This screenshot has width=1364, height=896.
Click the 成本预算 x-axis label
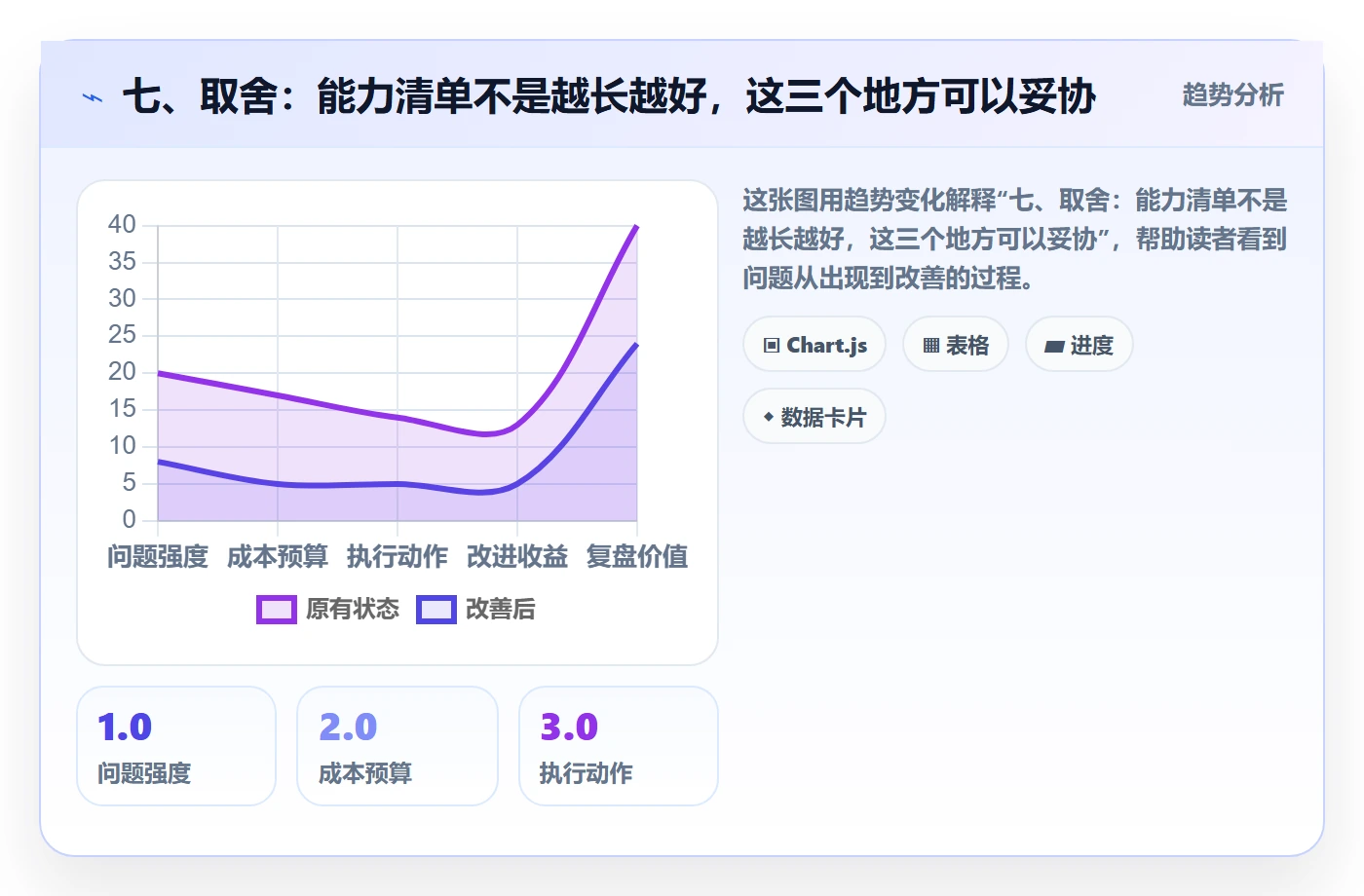(x=278, y=556)
